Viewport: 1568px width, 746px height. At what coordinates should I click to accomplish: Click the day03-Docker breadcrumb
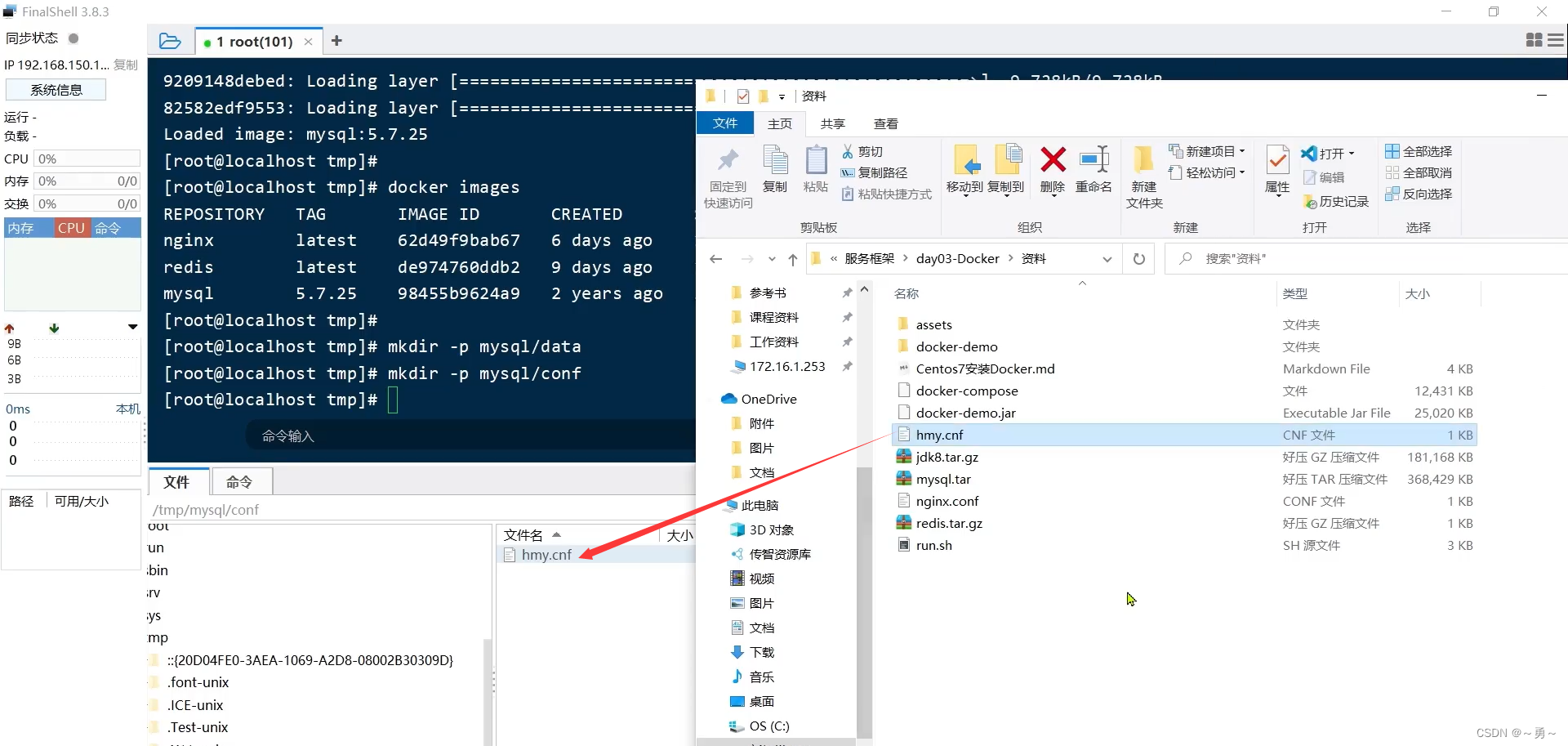(957, 259)
